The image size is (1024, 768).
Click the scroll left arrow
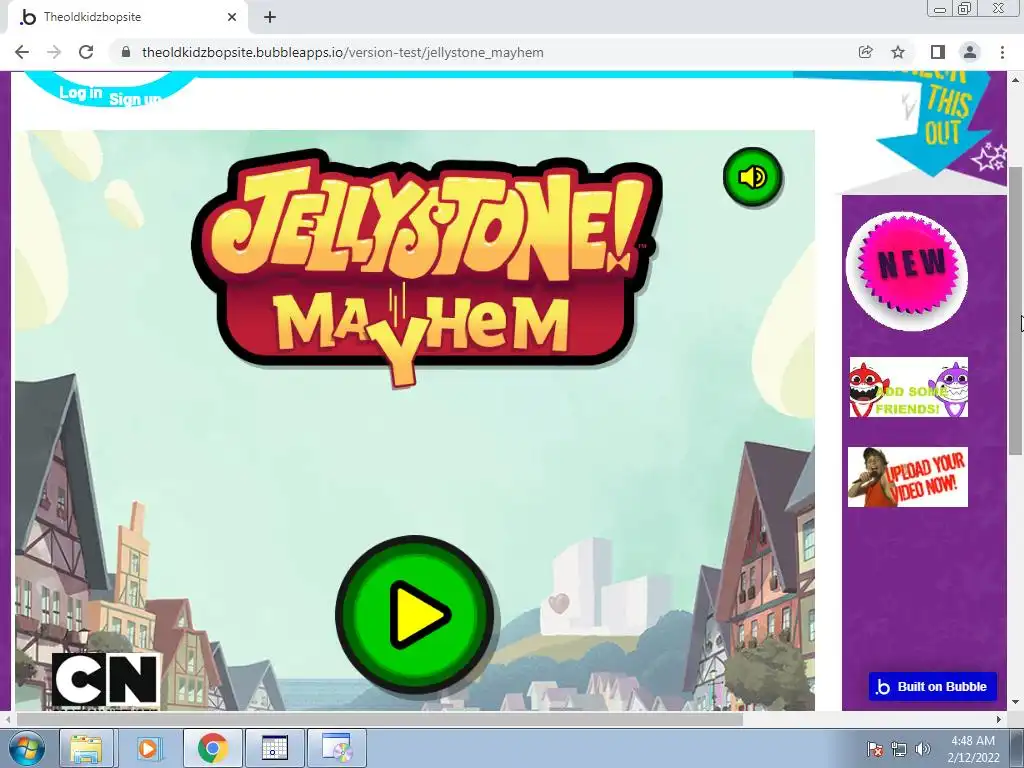pyautogui.click(x=7, y=720)
